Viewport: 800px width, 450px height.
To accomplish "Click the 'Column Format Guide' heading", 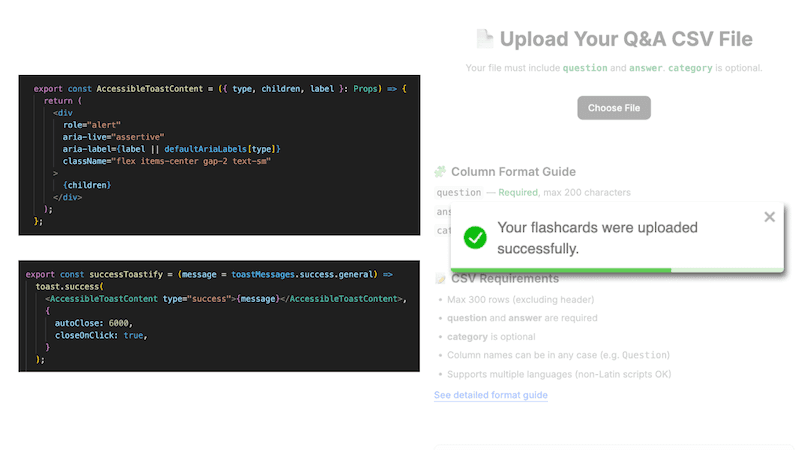I will 513,171.
